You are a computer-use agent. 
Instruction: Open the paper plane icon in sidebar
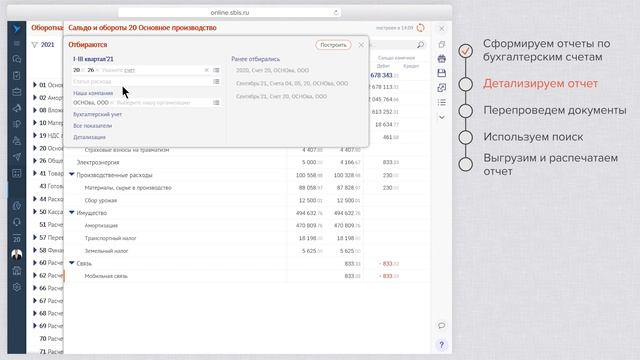click(x=17, y=157)
